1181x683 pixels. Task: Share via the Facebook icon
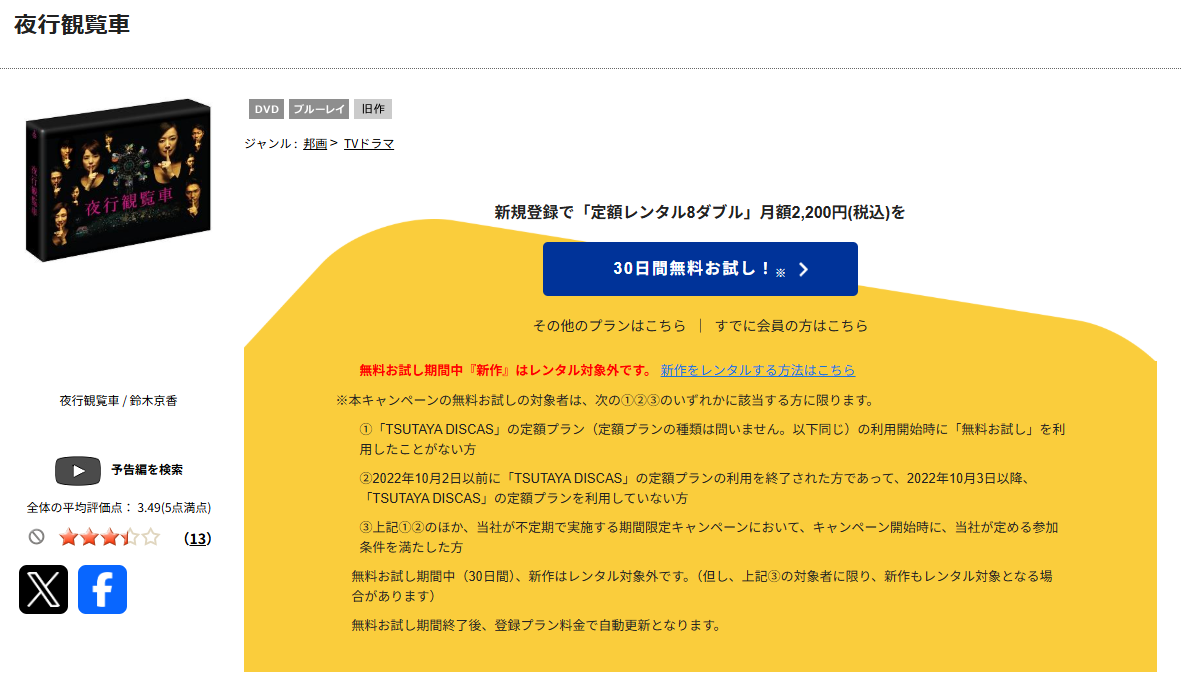(x=102, y=590)
